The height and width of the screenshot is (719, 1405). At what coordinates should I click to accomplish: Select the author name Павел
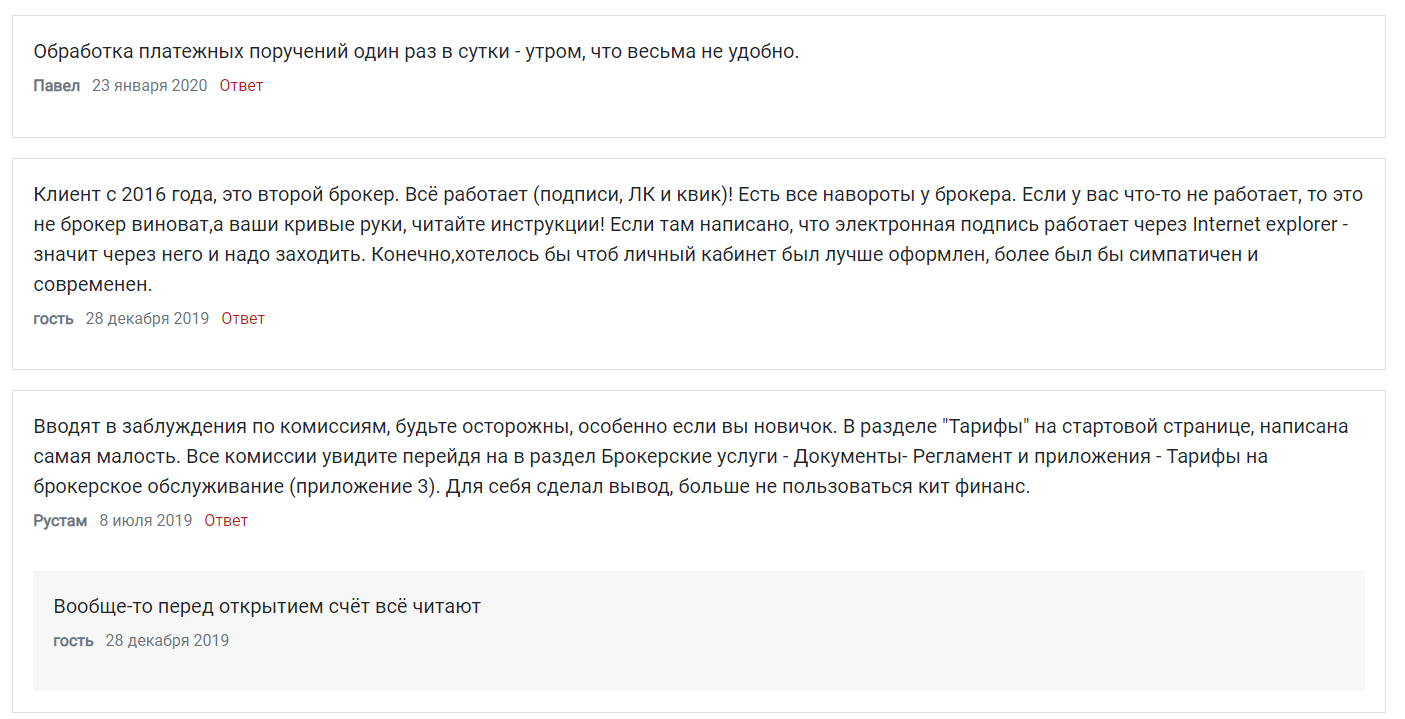point(57,86)
